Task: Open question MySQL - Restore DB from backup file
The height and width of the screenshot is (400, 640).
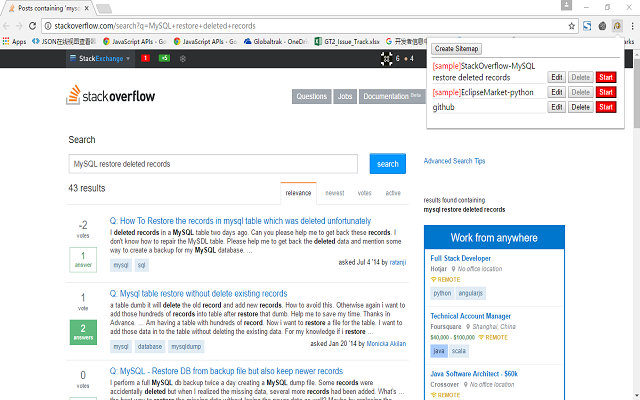Action: (x=226, y=371)
